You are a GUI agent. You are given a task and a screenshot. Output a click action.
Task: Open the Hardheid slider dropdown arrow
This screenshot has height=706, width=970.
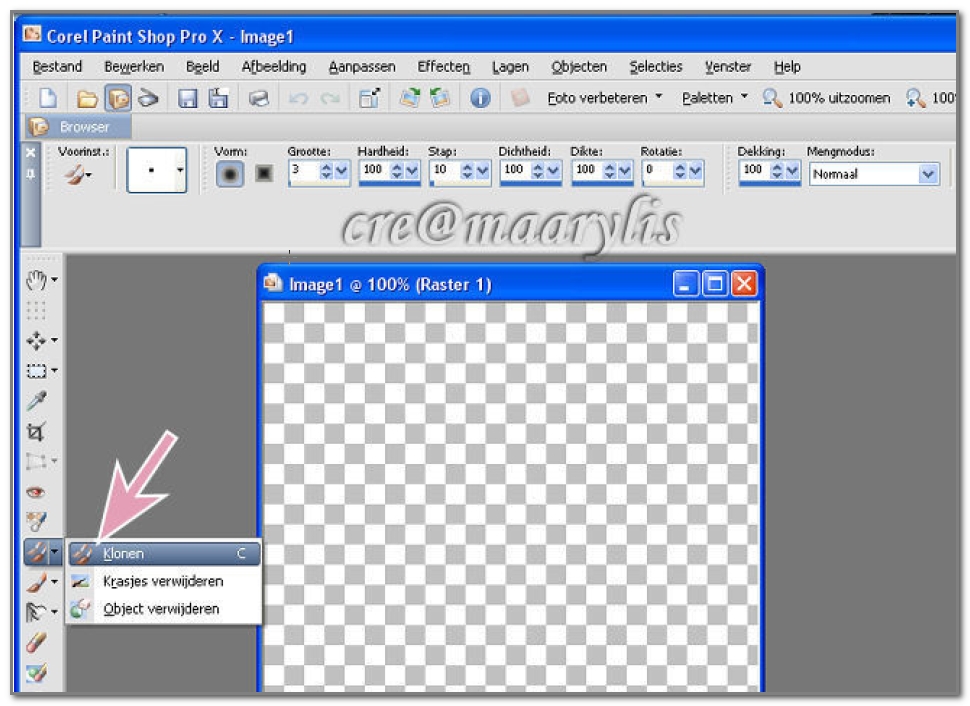413,171
